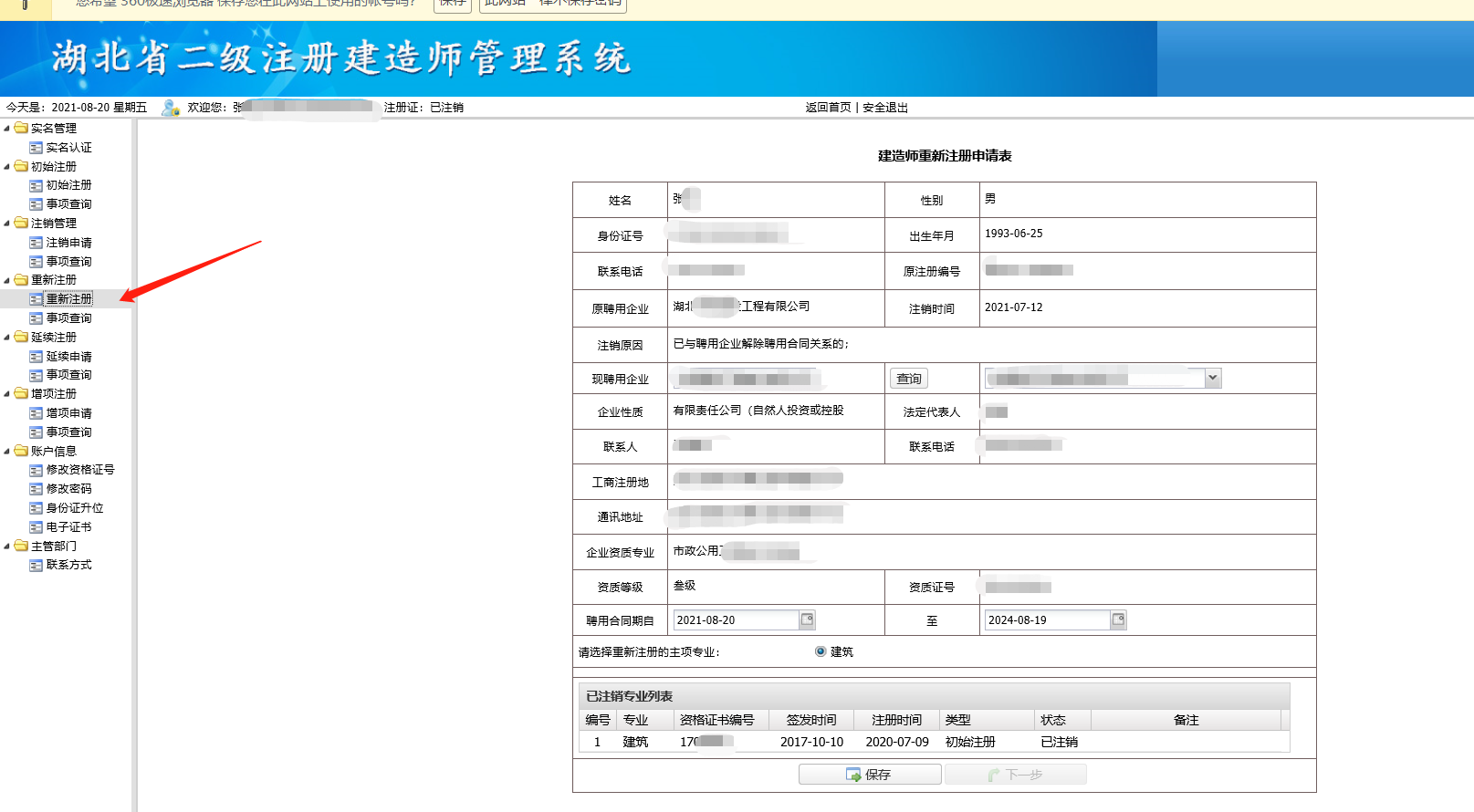The height and width of the screenshot is (812, 1474).
Task: Click the 查询 company search button
Action: tap(908, 379)
